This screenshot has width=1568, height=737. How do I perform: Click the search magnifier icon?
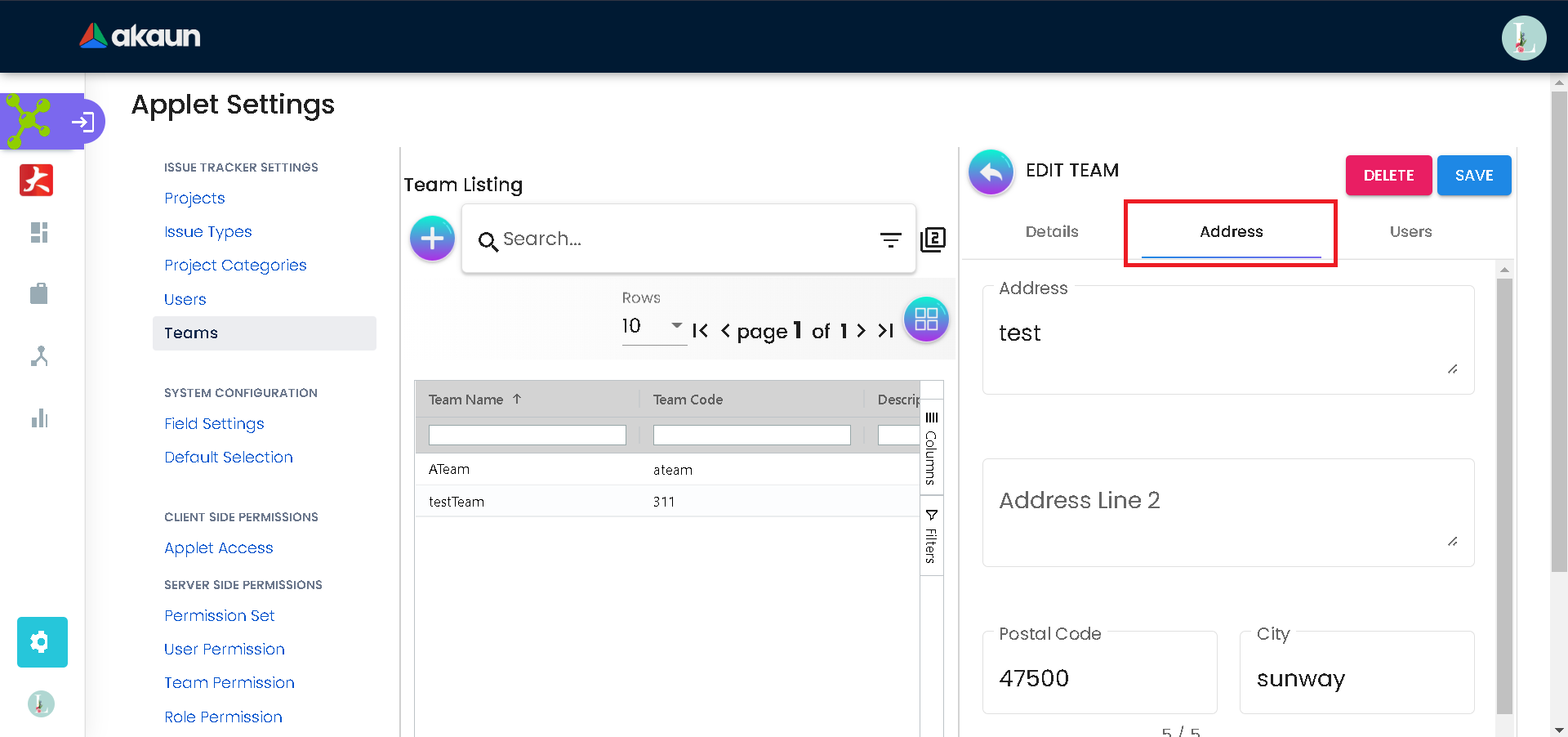(x=488, y=241)
